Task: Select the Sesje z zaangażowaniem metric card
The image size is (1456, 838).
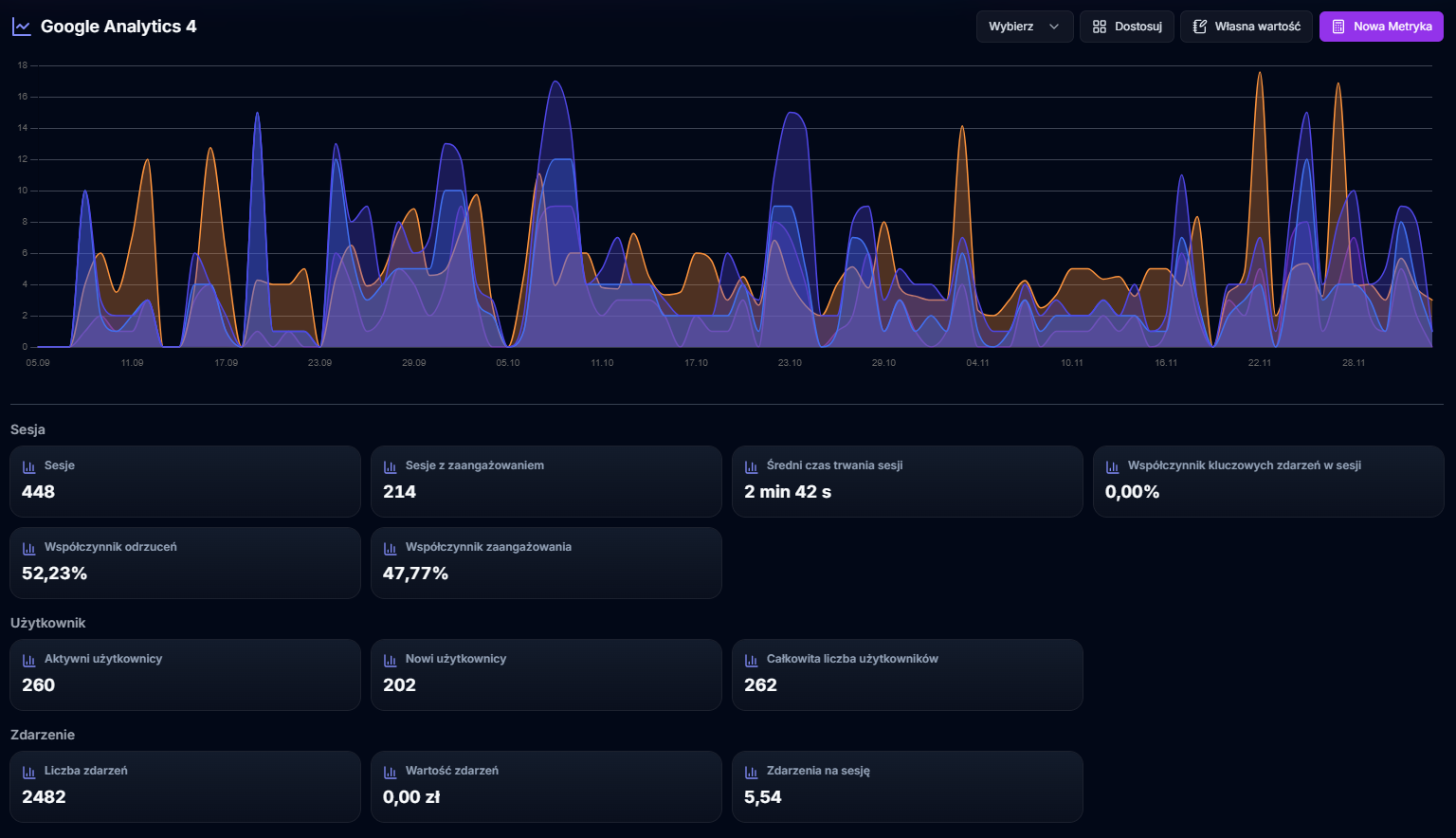Action: (x=546, y=481)
